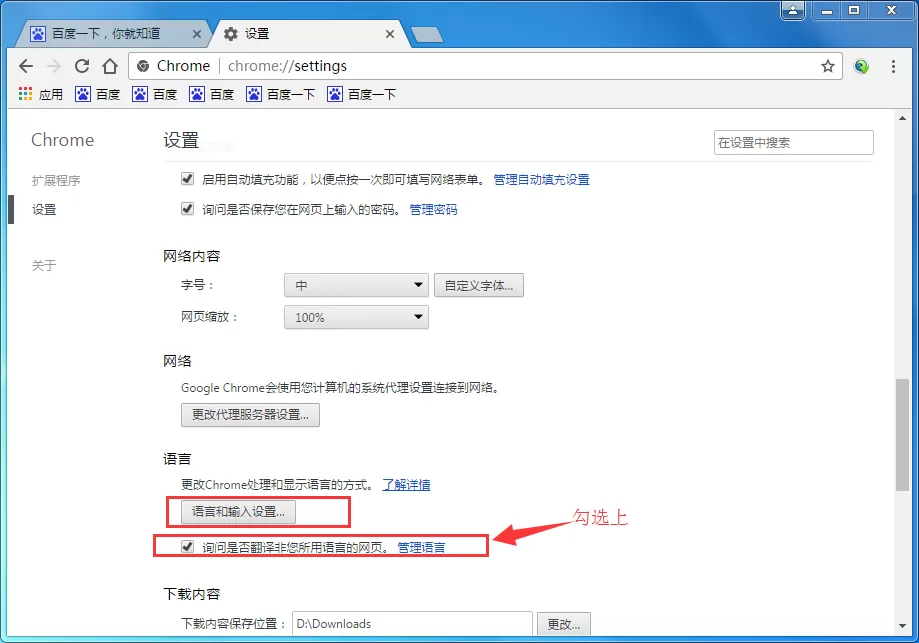Go back with the back arrow
This screenshot has width=919, height=643.
(x=26, y=66)
